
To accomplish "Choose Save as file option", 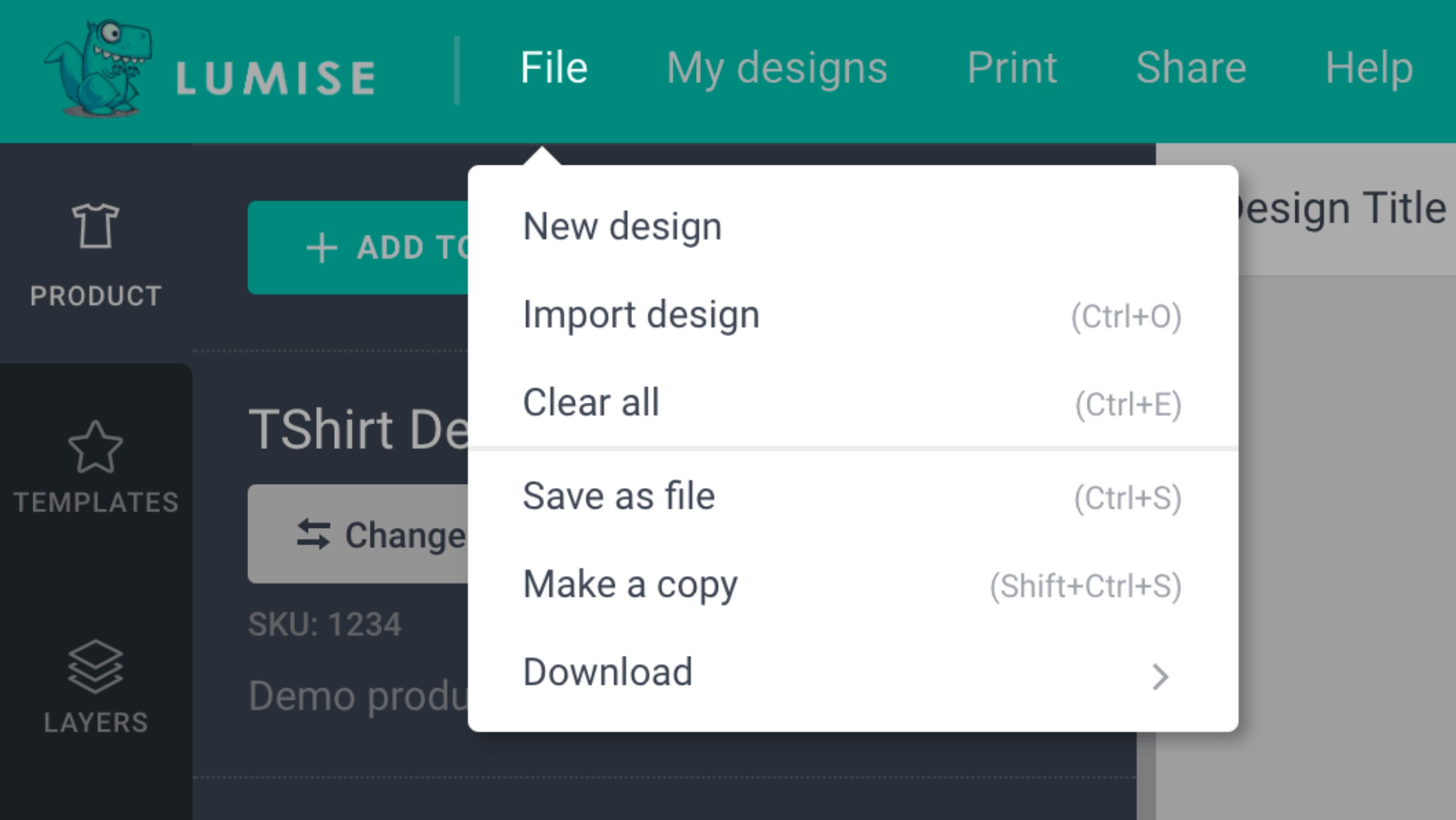I will coord(619,496).
